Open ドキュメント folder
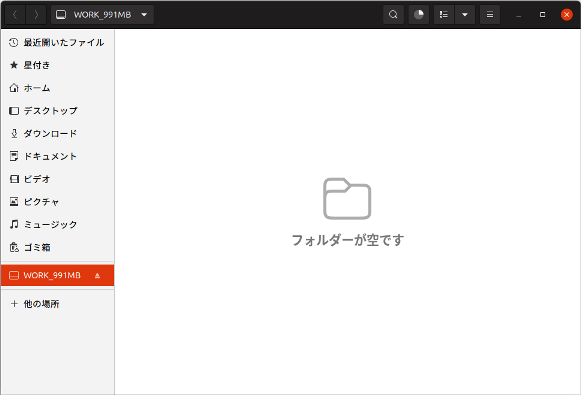581x395 pixels. click(58, 156)
